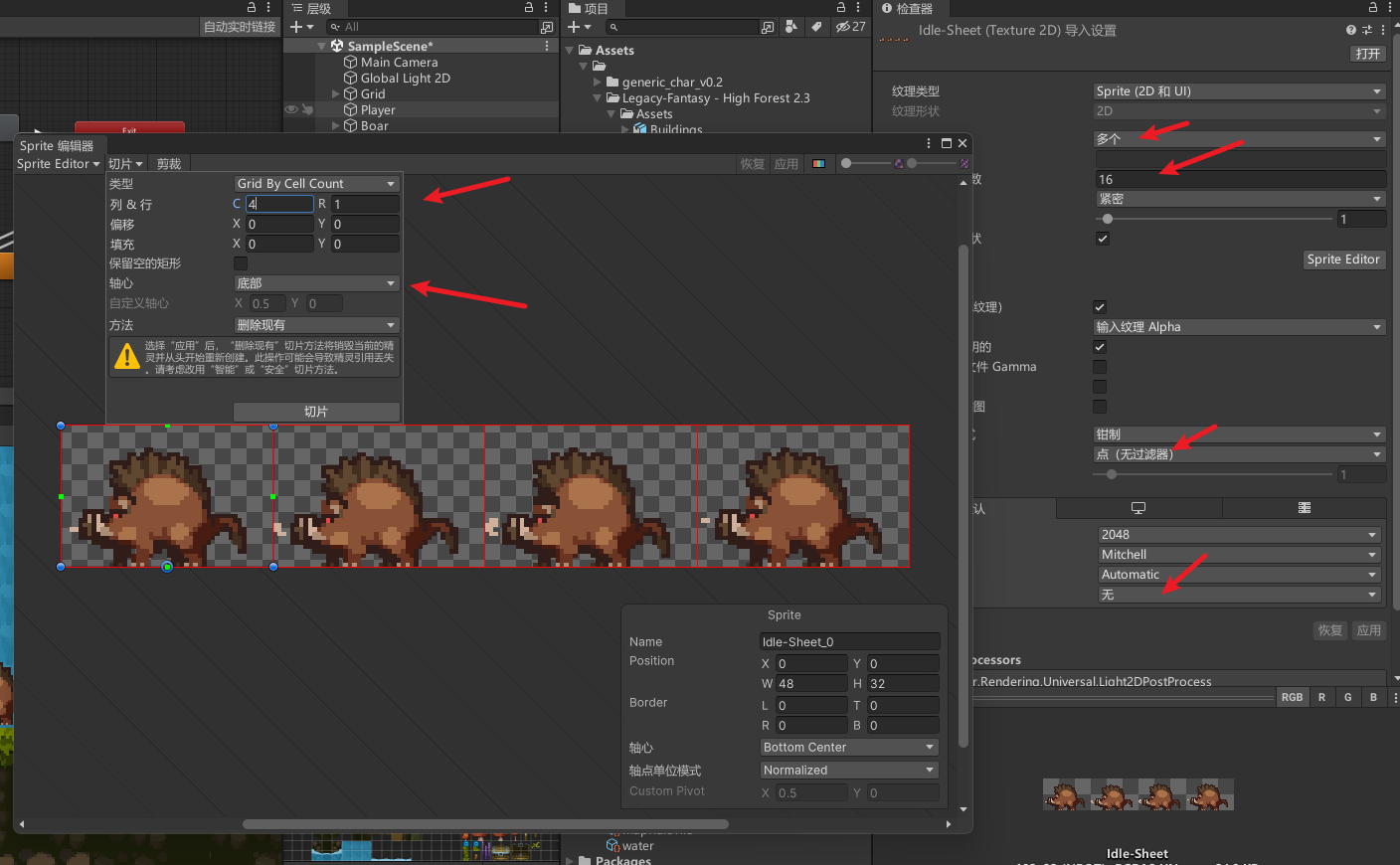Select default platform monitor tab icon
The width and height of the screenshot is (1400, 865).
[x=1138, y=508]
